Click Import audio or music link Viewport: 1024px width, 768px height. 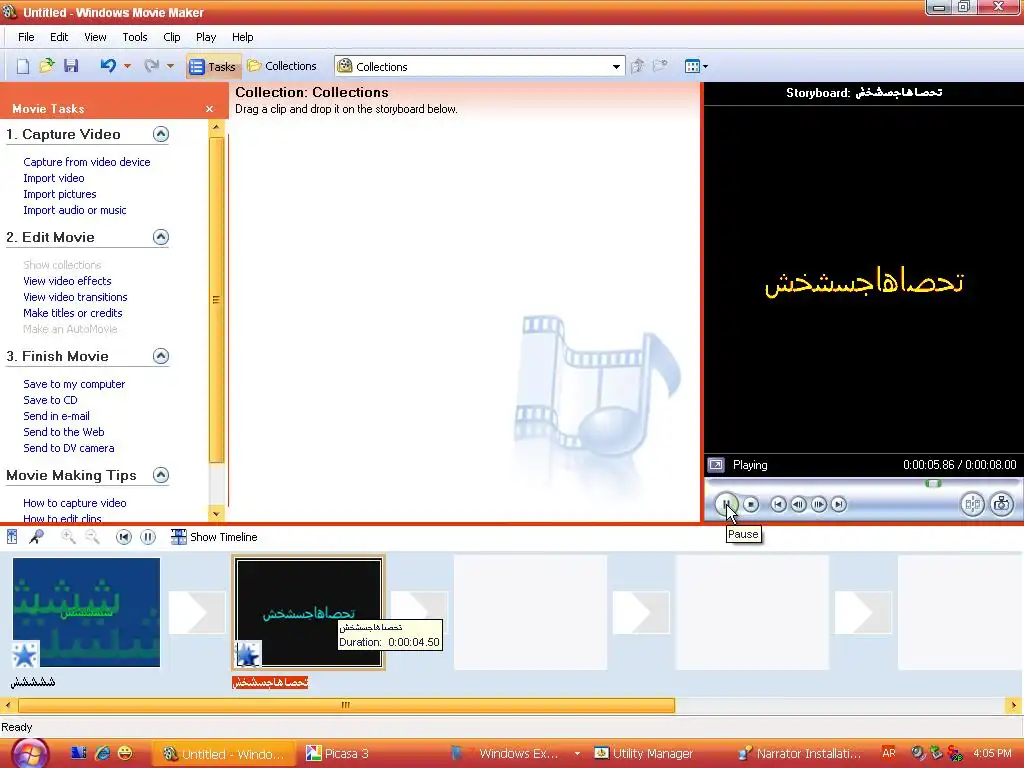74,210
